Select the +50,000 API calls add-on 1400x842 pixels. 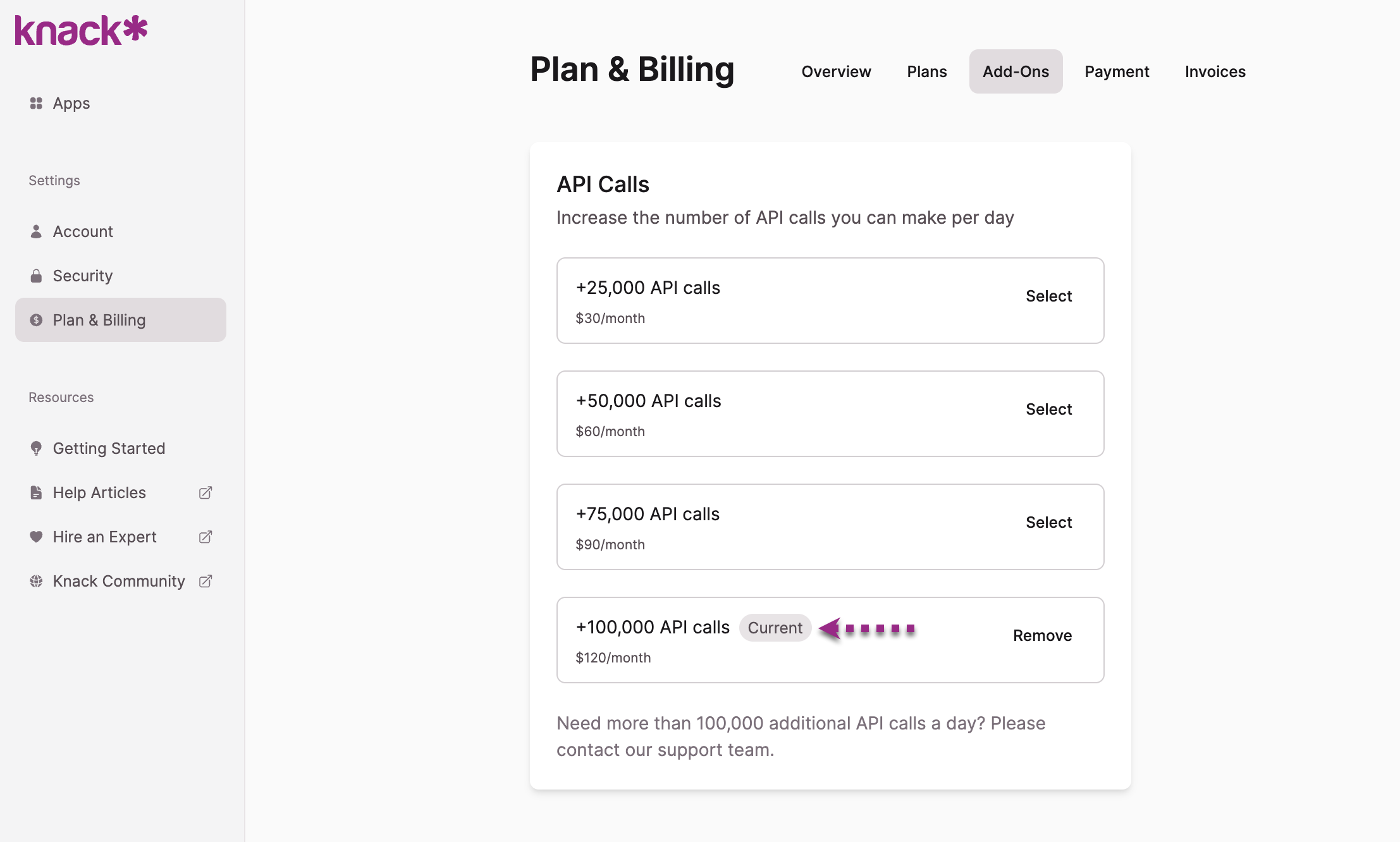click(1048, 409)
